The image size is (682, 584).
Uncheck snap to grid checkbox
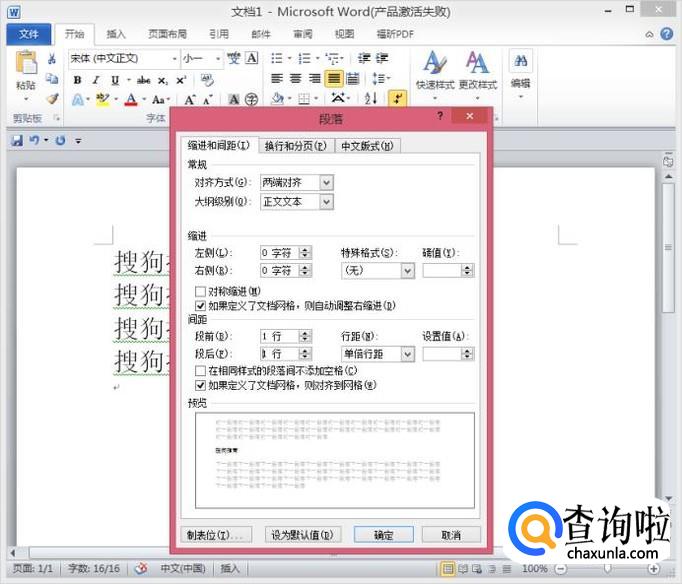(x=200, y=385)
